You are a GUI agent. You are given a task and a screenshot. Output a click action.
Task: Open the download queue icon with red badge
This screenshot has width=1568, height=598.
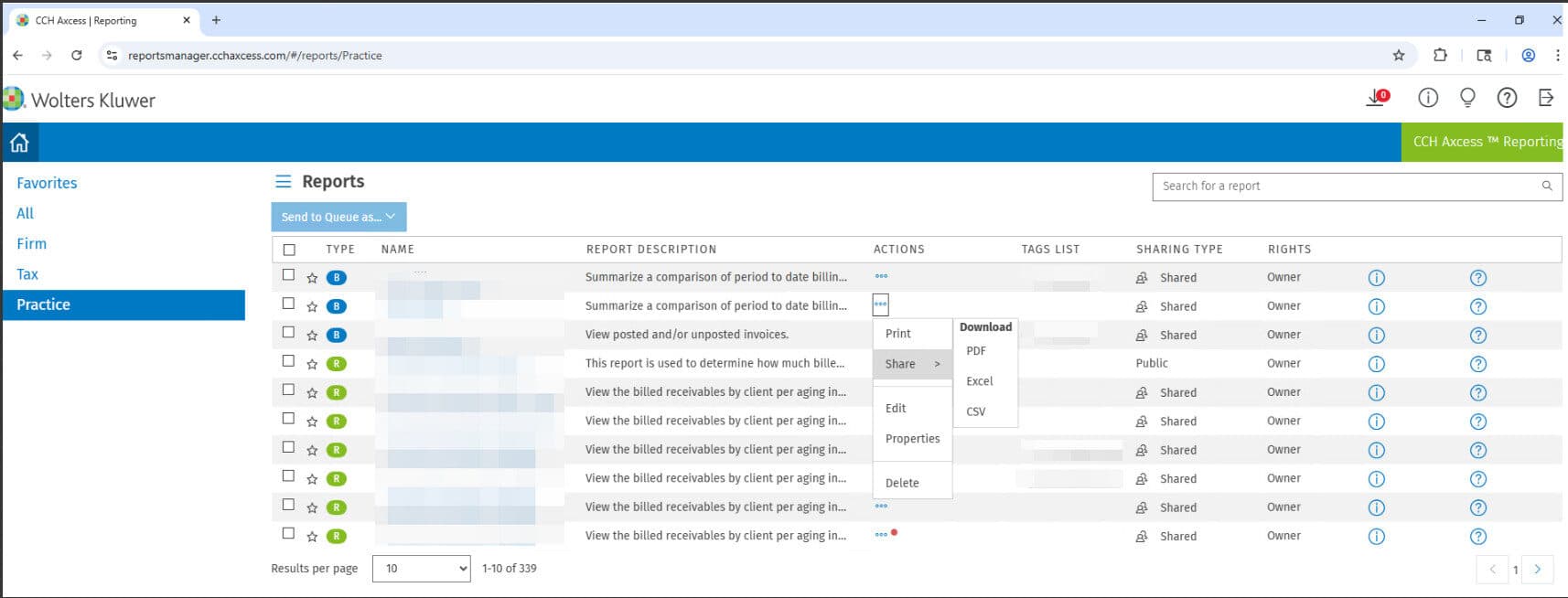pyautogui.click(x=1378, y=97)
